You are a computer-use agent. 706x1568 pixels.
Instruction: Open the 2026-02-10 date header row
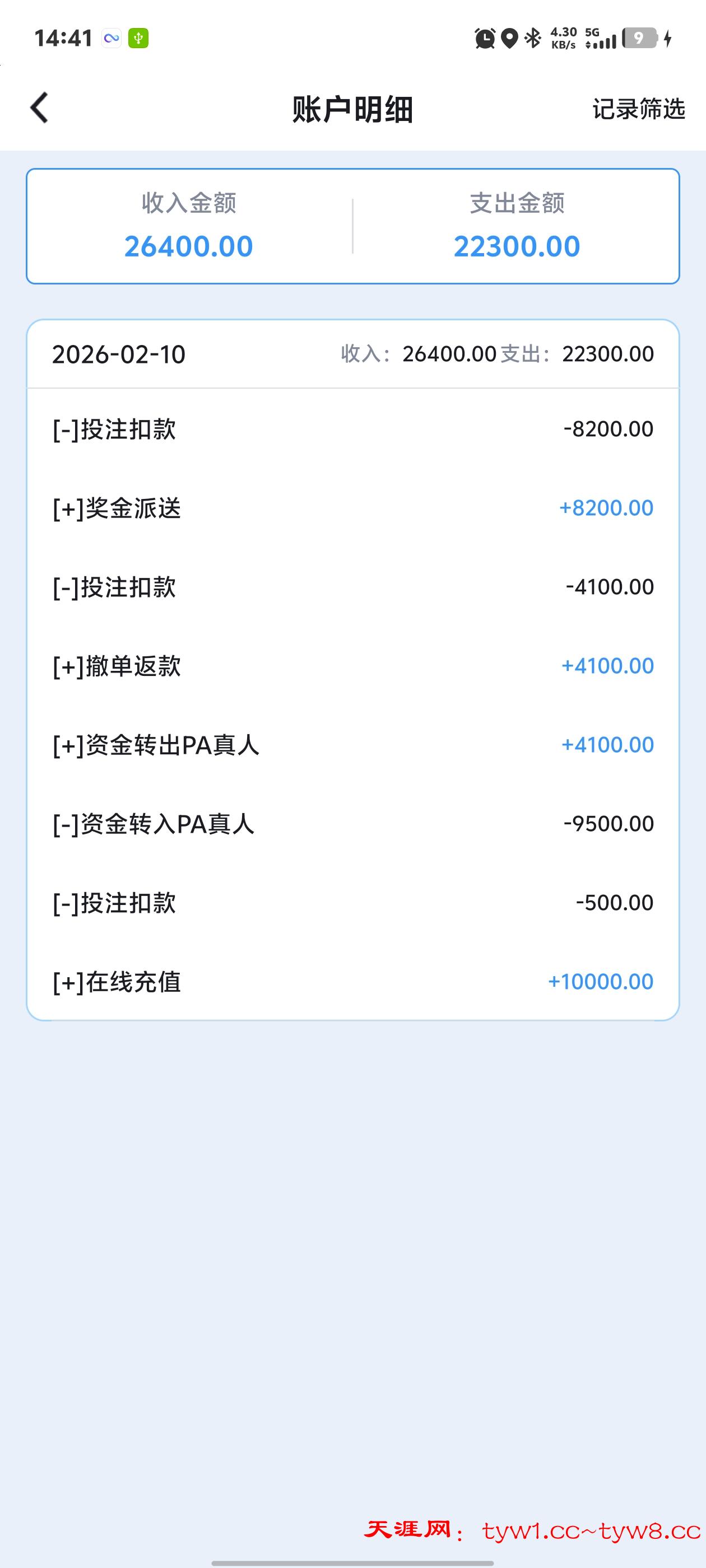click(352, 354)
